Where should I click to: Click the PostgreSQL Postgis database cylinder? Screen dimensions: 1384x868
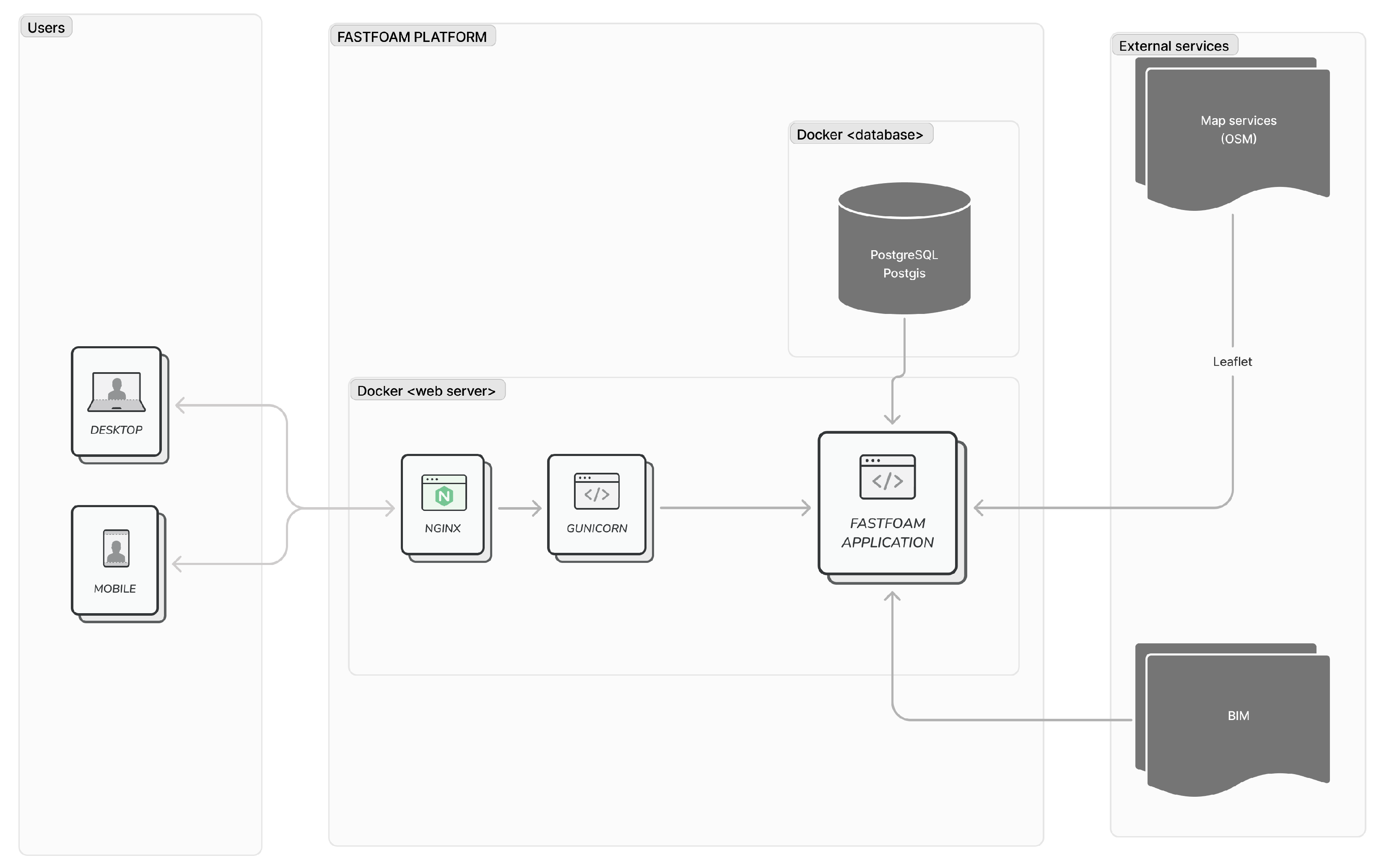(904, 248)
